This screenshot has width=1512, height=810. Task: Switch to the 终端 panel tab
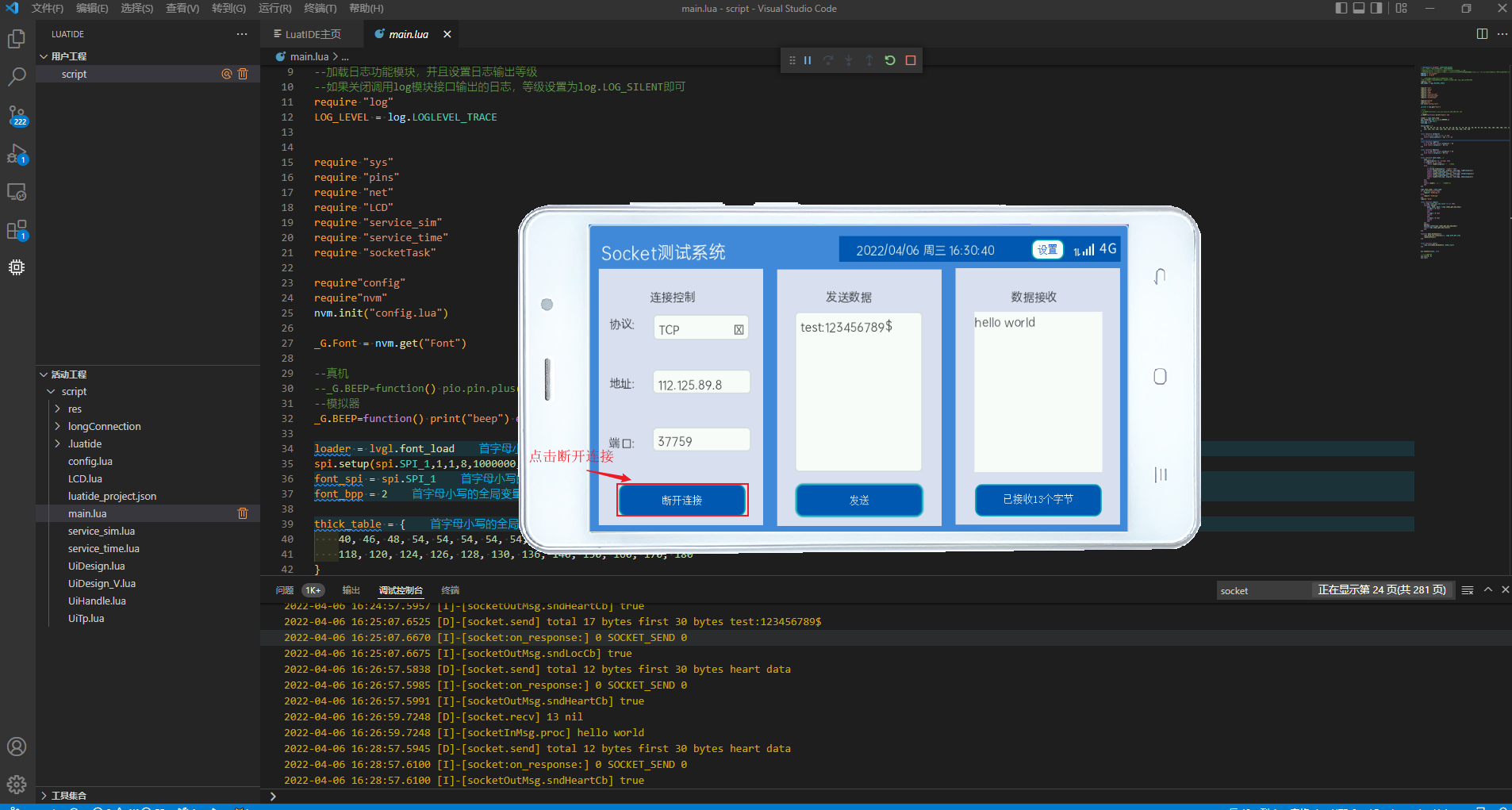(x=450, y=590)
